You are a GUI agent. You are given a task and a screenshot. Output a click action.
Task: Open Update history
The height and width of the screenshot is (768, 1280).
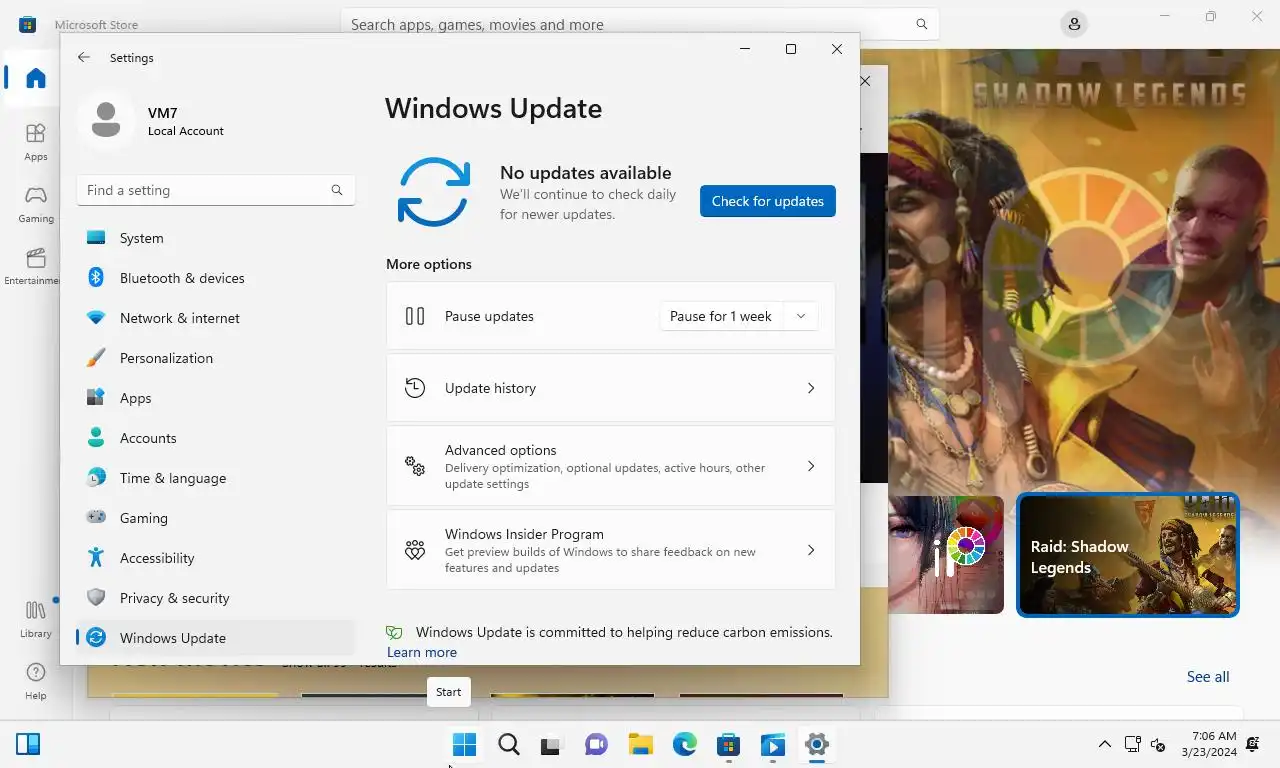pos(611,388)
